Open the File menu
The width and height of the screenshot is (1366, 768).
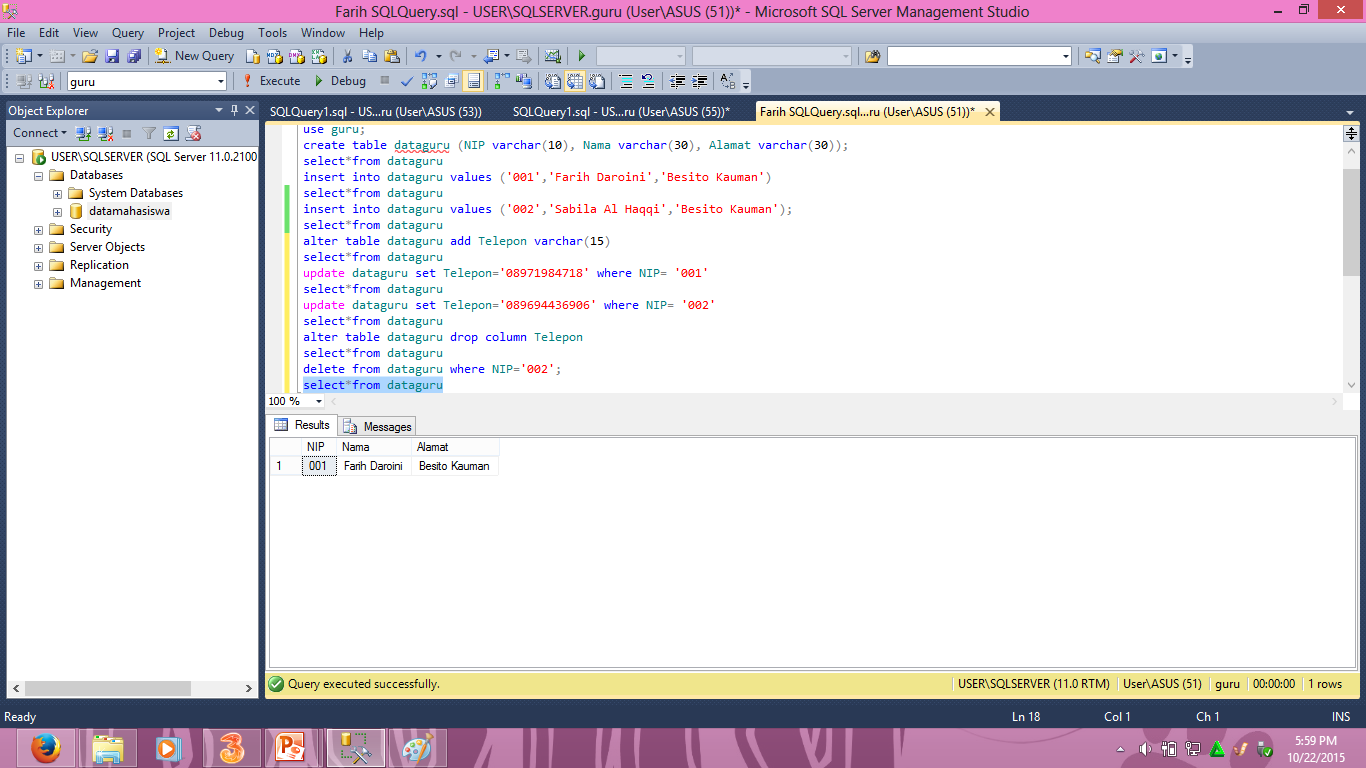point(16,33)
